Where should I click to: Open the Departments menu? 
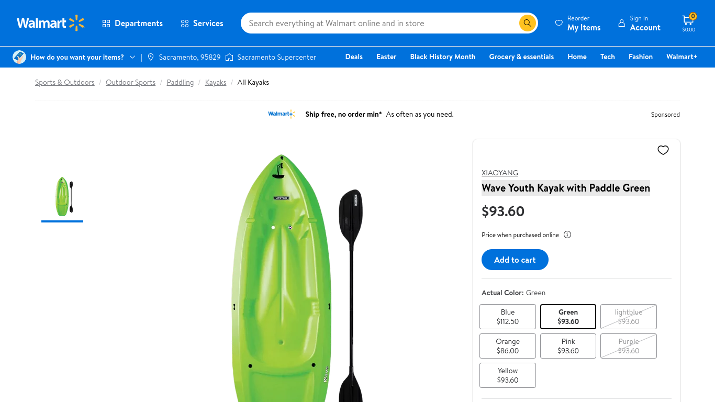[132, 23]
